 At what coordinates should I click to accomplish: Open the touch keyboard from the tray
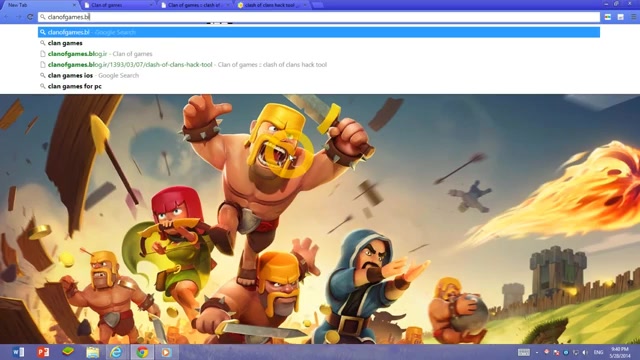click(x=524, y=352)
